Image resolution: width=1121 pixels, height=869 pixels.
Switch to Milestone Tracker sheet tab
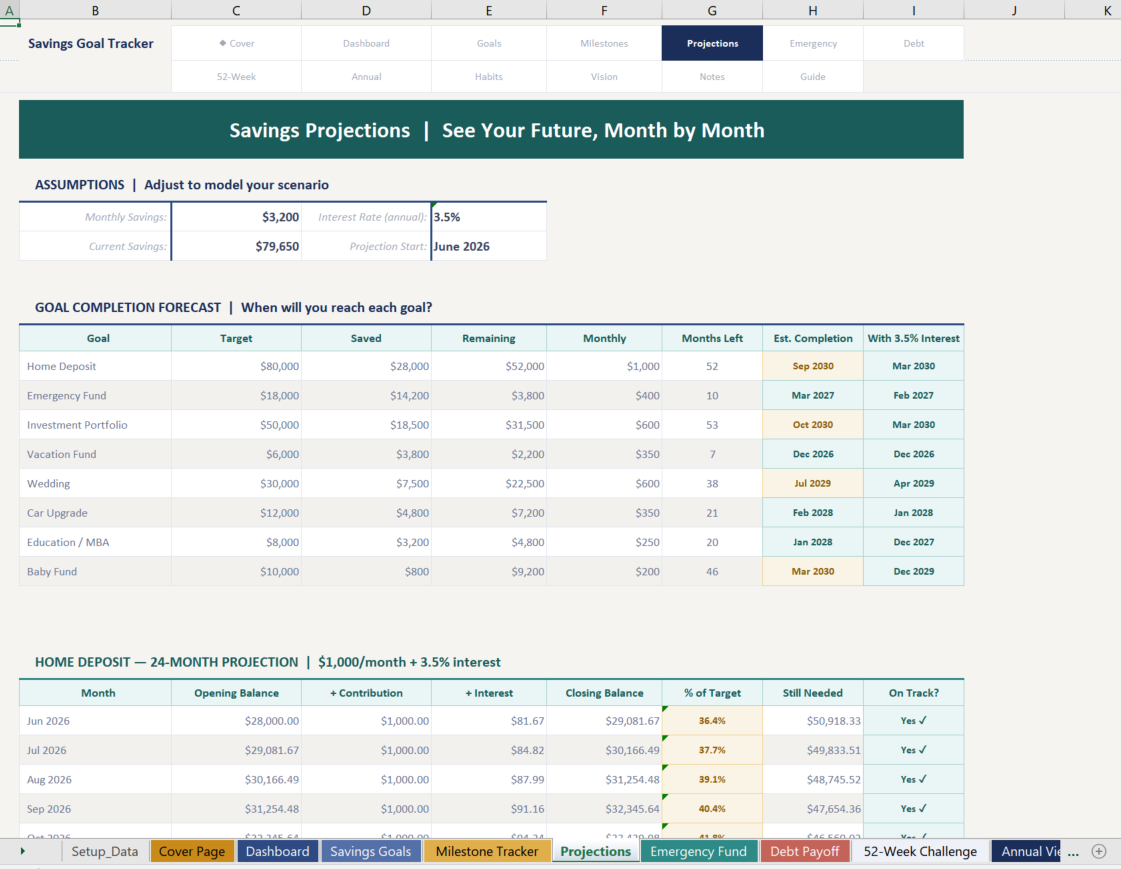pyautogui.click(x=487, y=851)
